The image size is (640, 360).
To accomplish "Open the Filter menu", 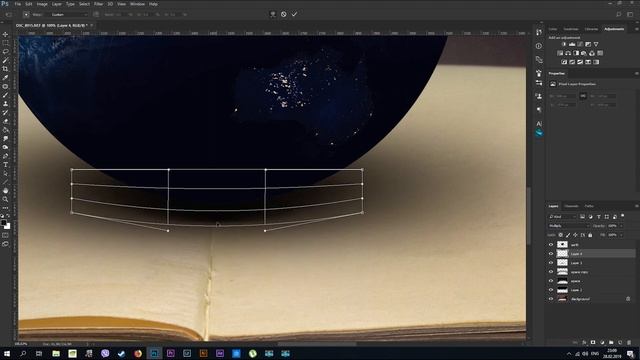I will click(x=98, y=4).
